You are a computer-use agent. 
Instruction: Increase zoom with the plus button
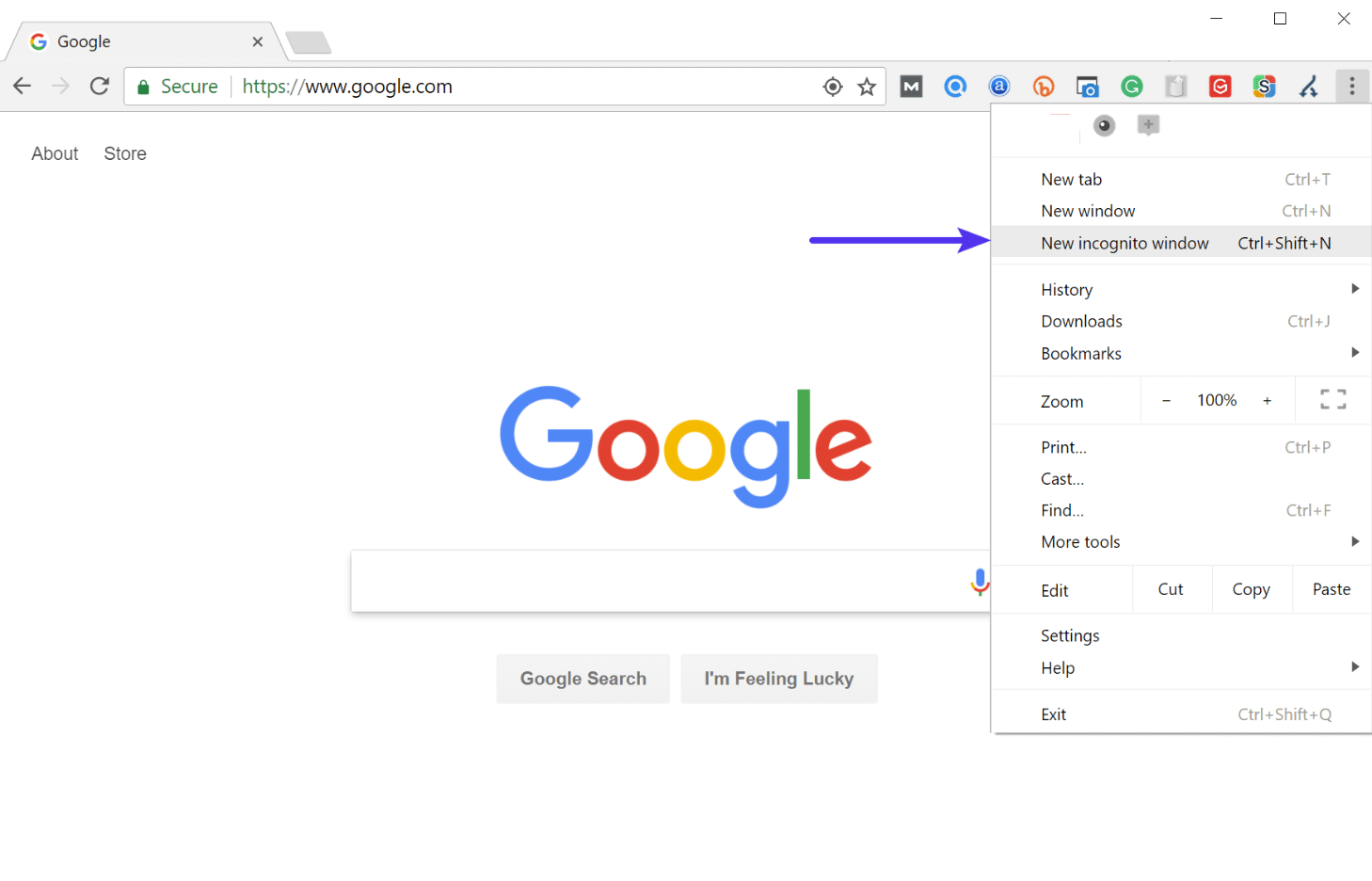1268,400
